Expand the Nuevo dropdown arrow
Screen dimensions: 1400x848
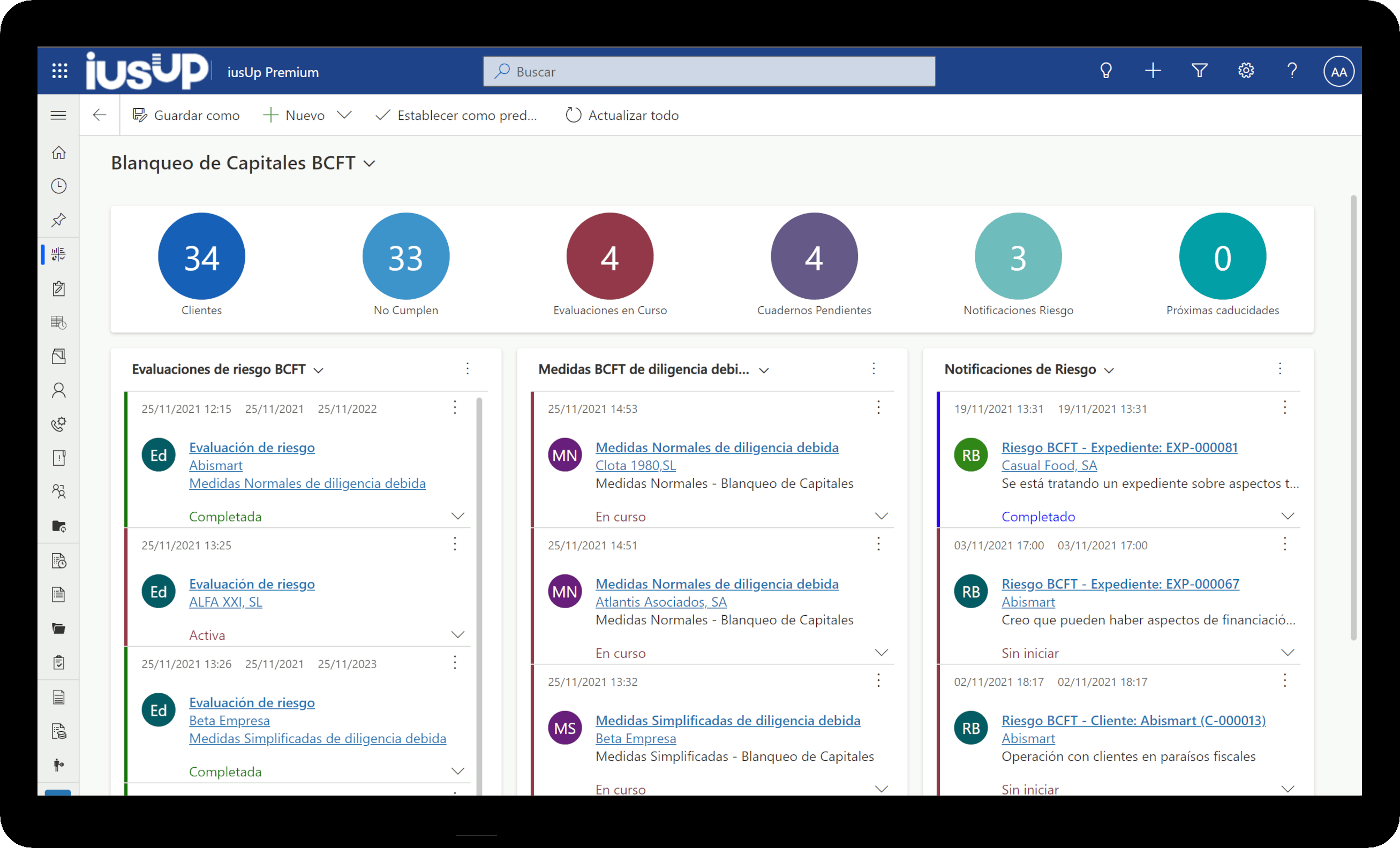(x=344, y=115)
